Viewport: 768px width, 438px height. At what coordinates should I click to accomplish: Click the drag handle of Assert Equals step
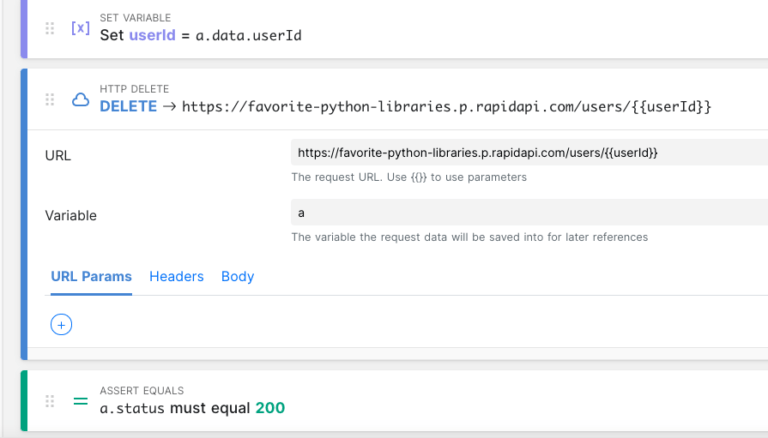[x=50, y=402]
